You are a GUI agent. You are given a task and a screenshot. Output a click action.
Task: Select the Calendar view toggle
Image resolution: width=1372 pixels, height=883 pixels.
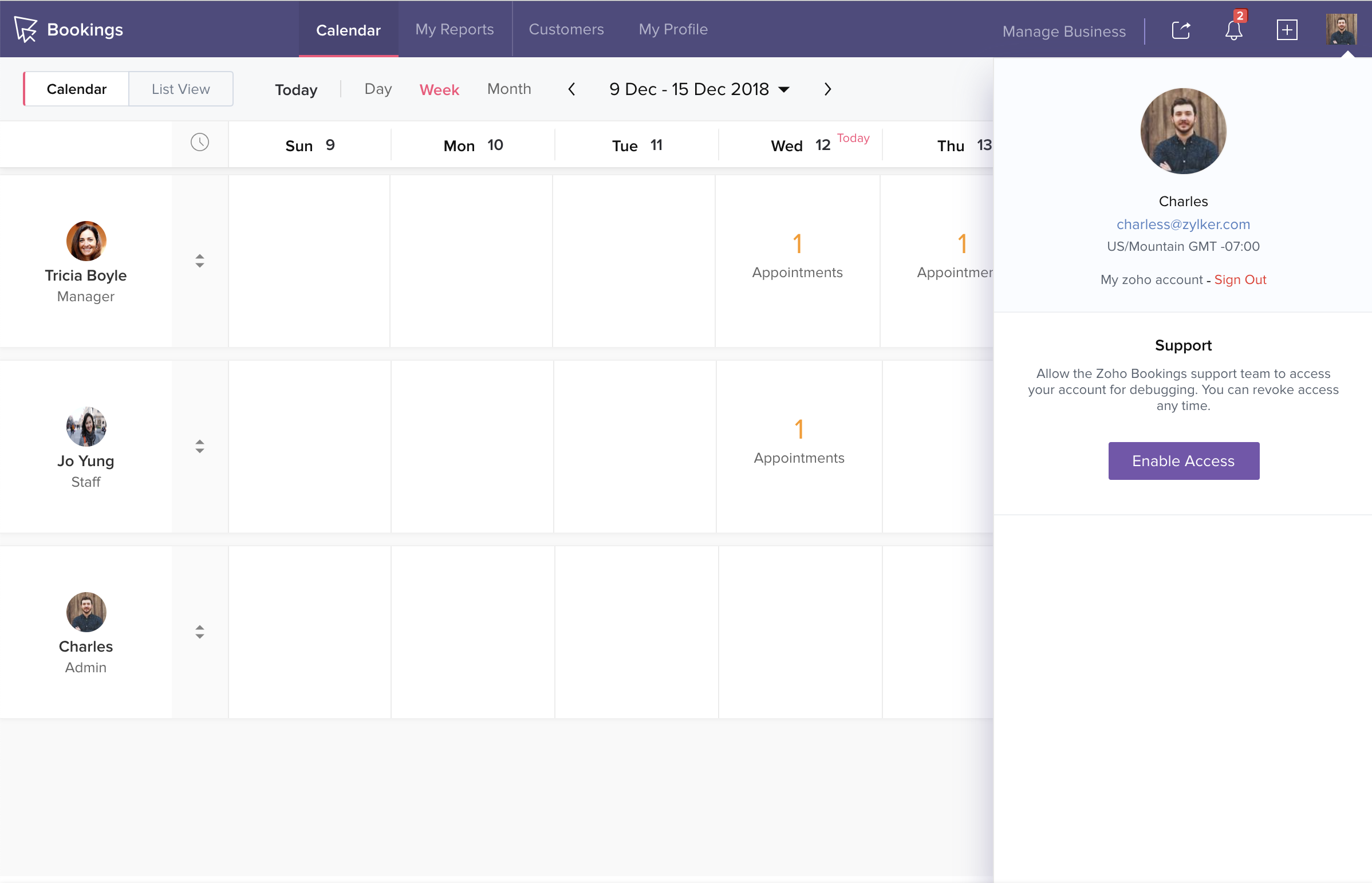tap(76, 89)
